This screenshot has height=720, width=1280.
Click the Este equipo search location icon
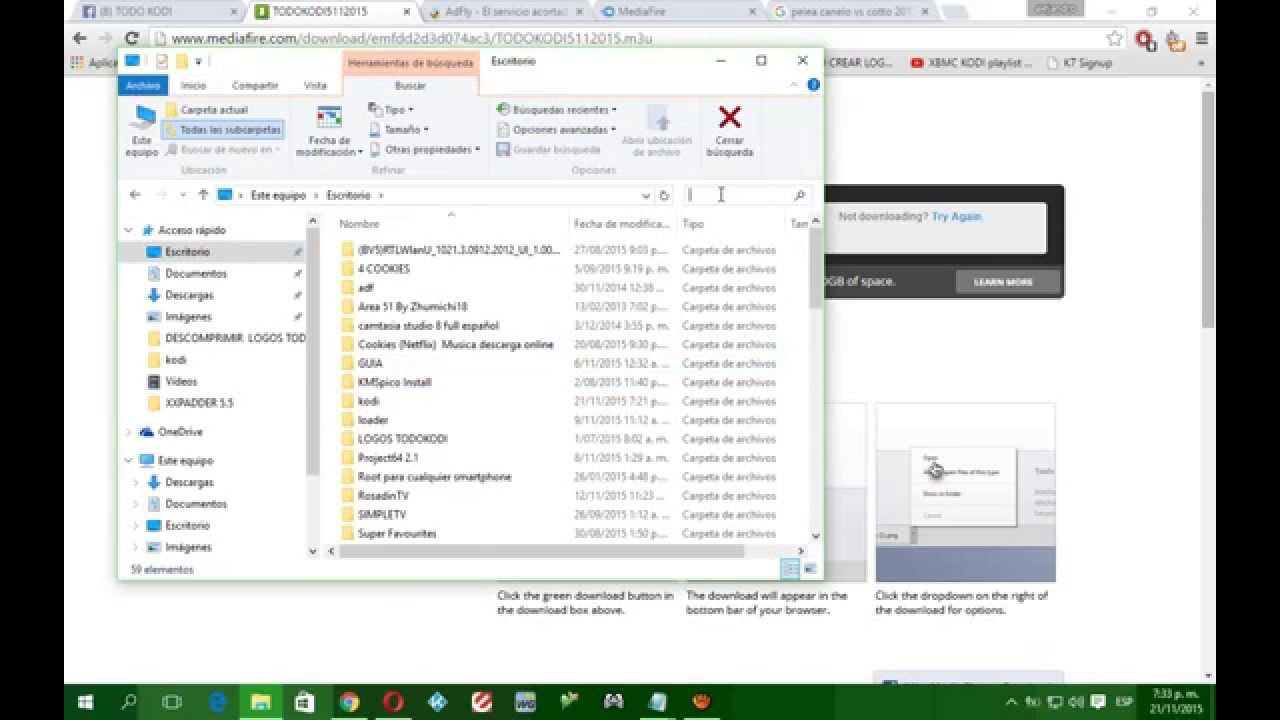(x=142, y=130)
